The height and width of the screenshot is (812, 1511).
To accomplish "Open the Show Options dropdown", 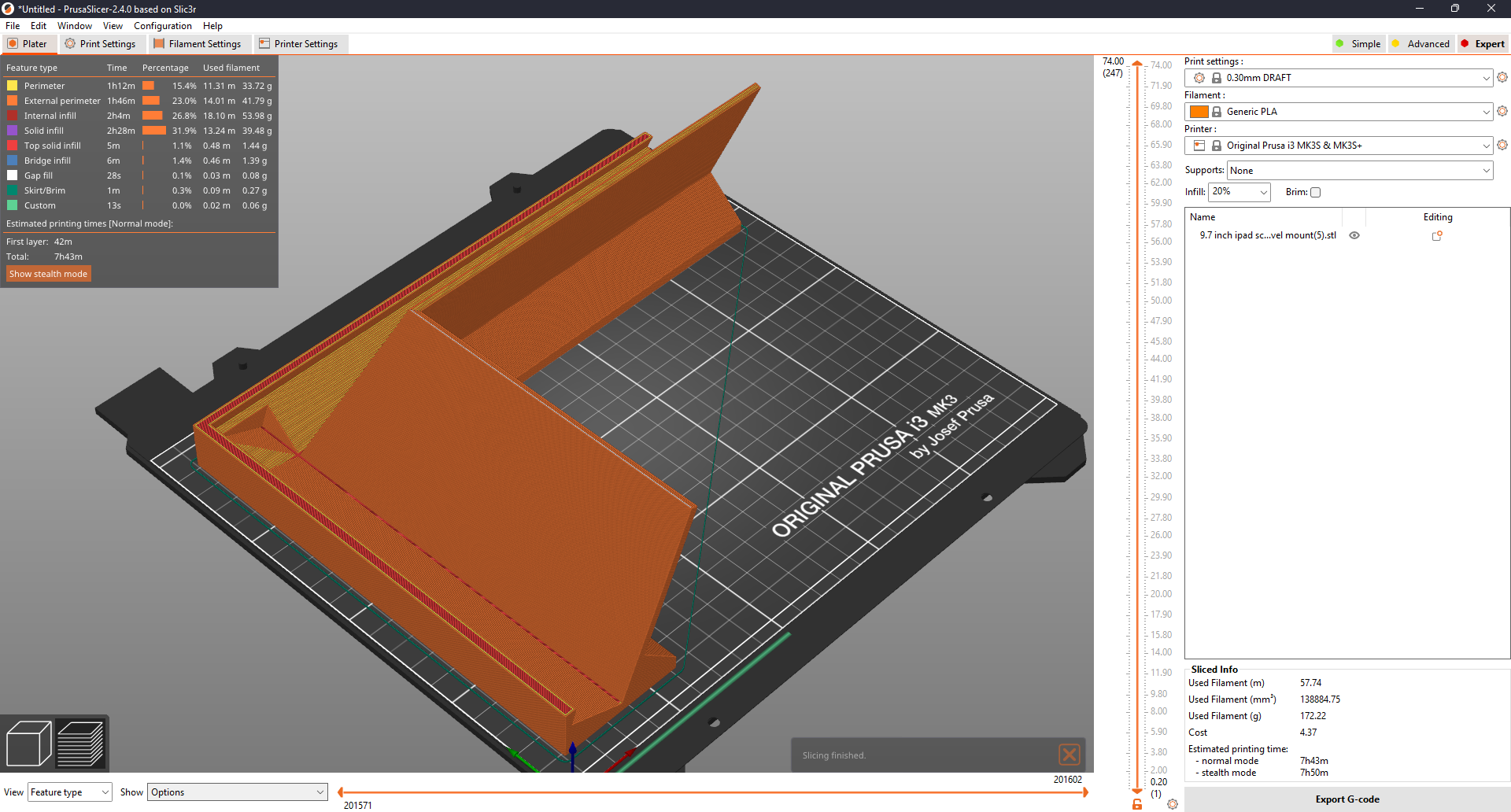I will 238,792.
